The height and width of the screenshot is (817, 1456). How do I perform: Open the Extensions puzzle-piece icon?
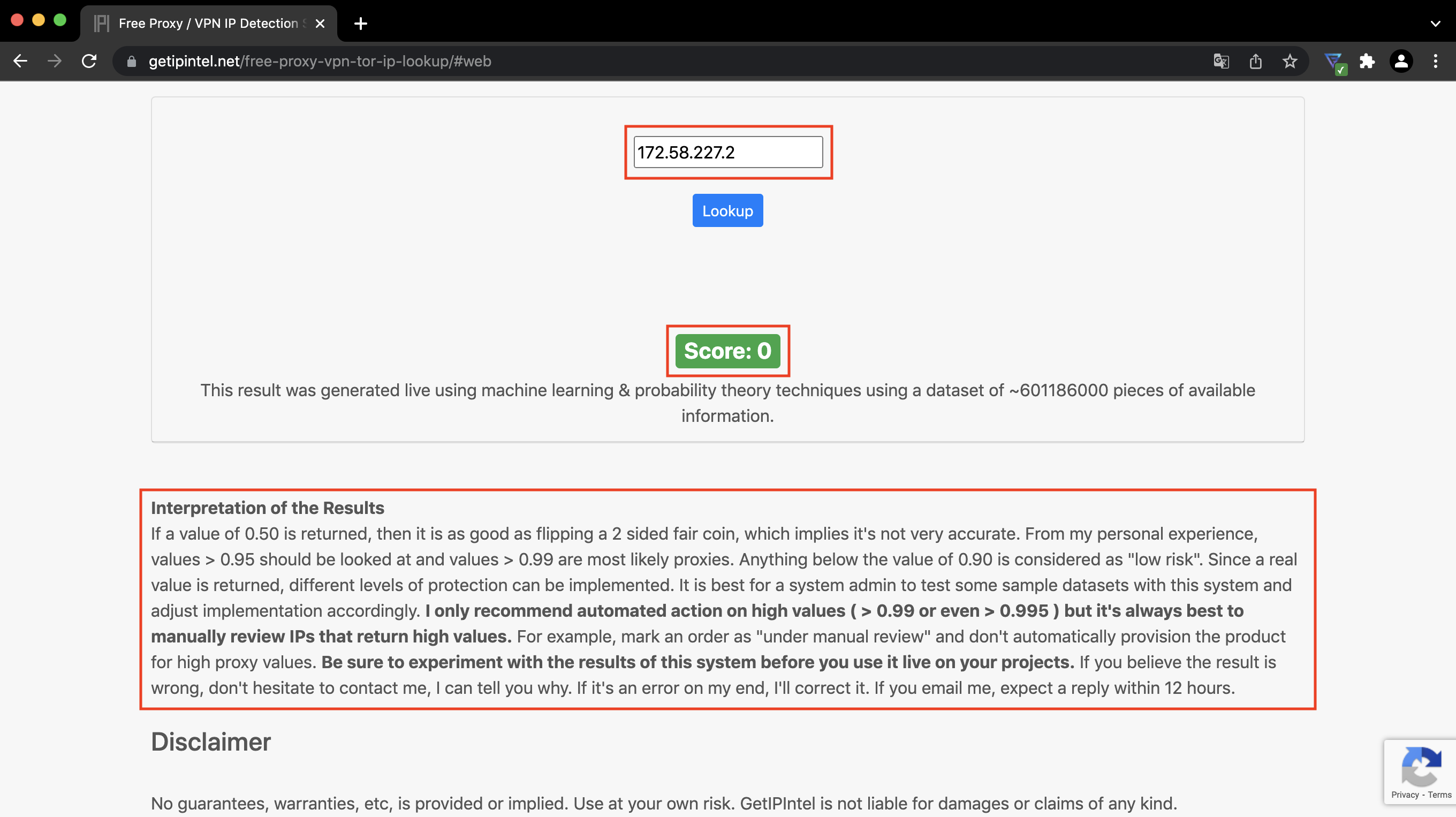tap(1367, 61)
